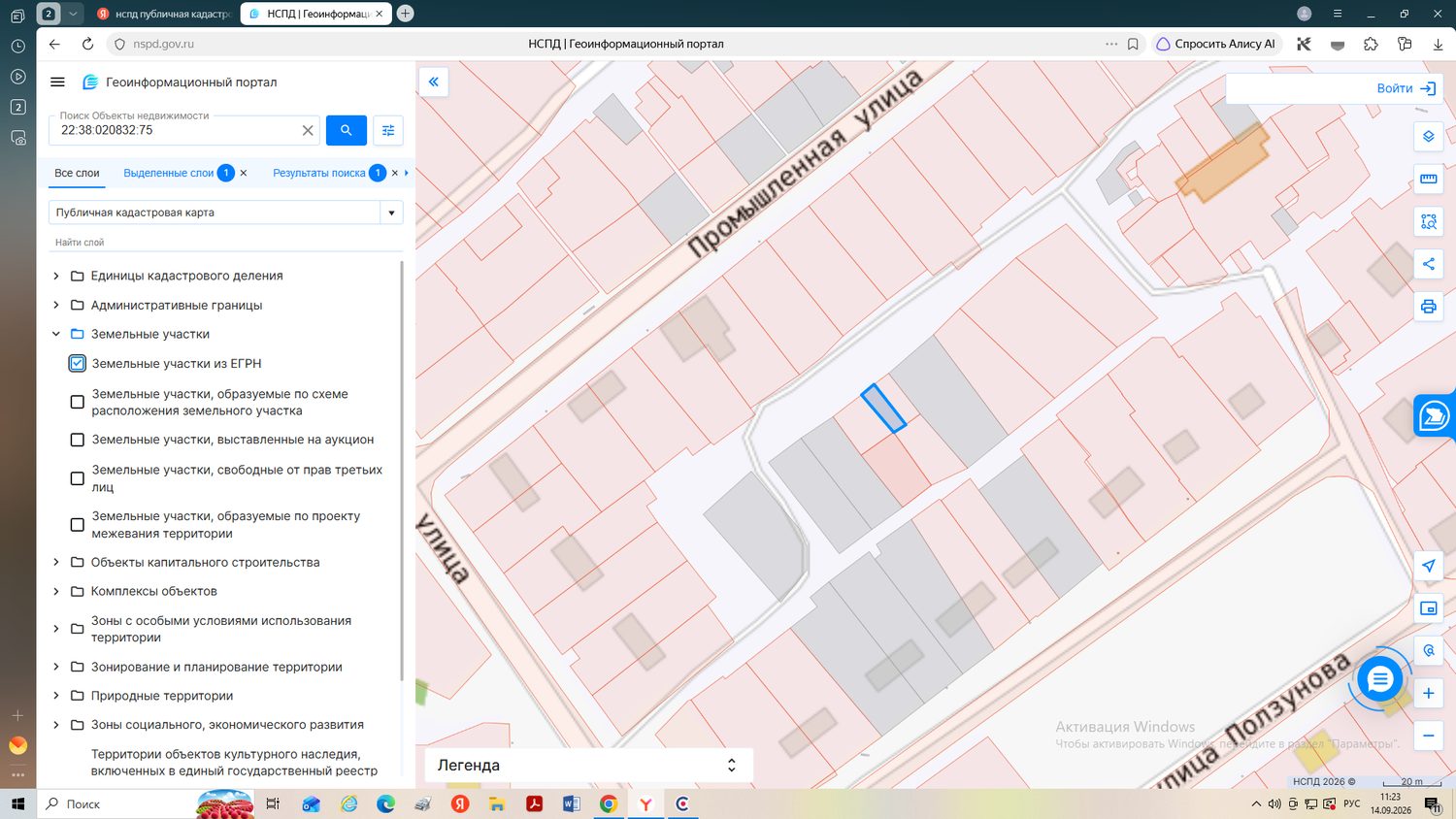
Task: Reload the browser page
Action: click(x=87, y=44)
